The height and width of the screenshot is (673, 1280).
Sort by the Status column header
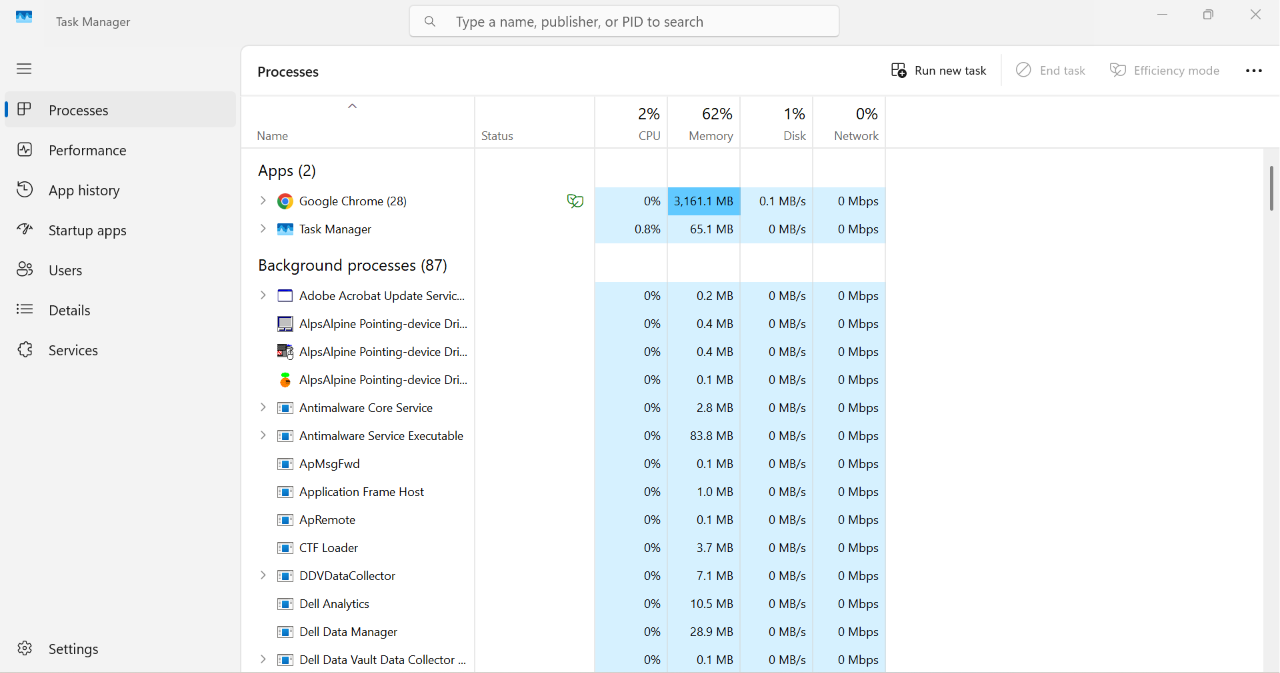tap(535, 123)
